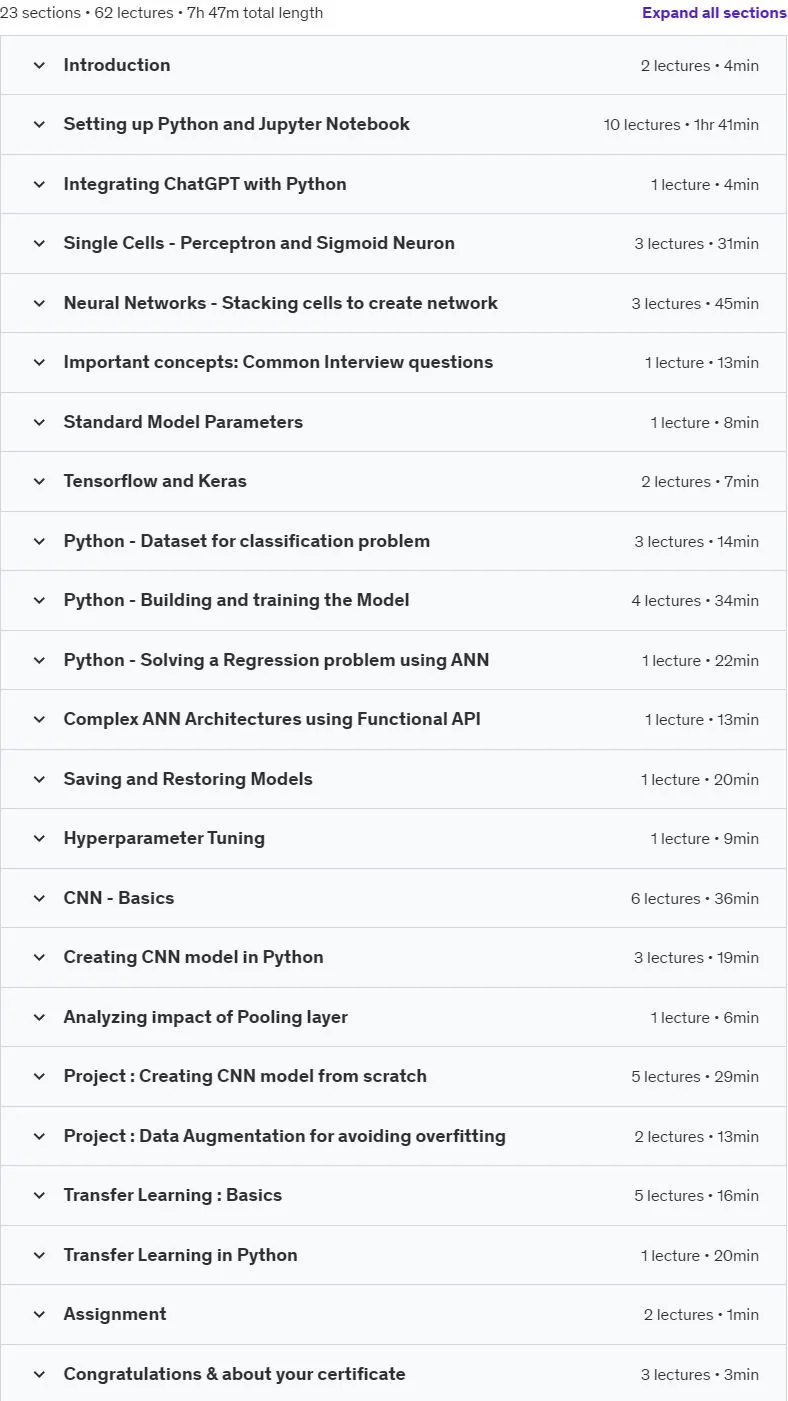Open the Saving and Restoring Models section

click(x=394, y=779)
